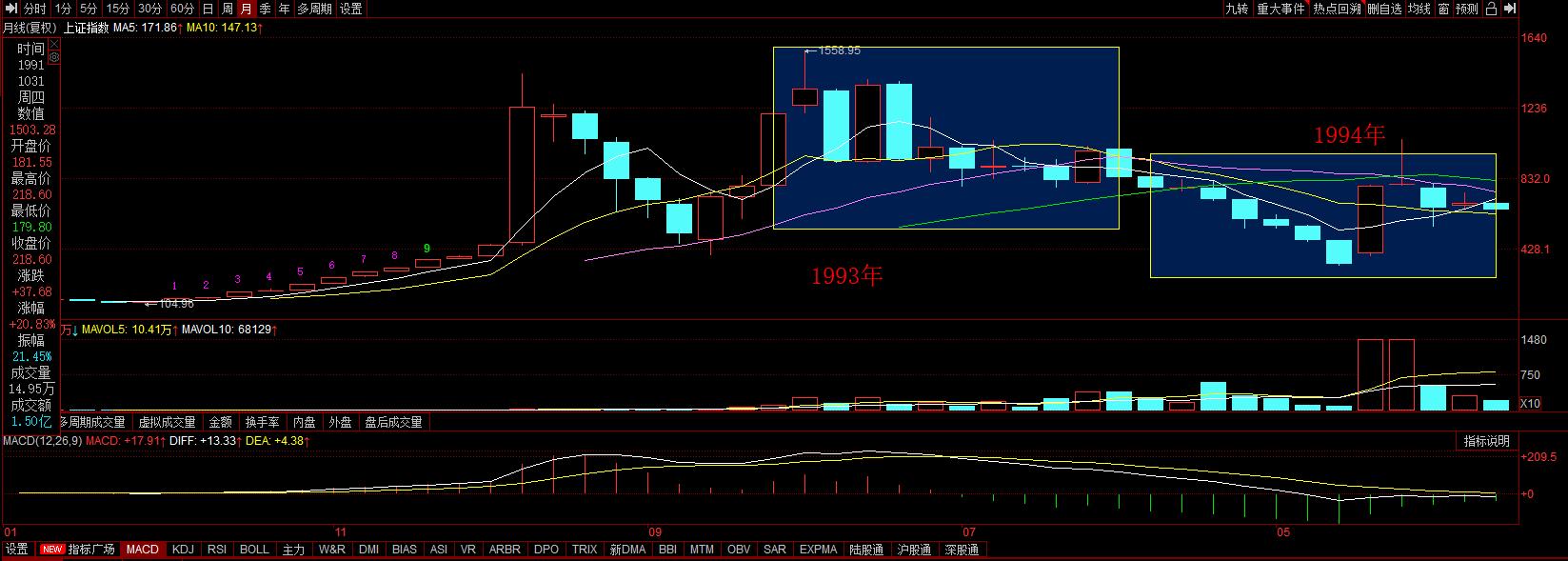Screen dimensions: 1568x561
Task: Select the 盘后成交量 after-hours volume tab
Action: (x=393, y=422)
